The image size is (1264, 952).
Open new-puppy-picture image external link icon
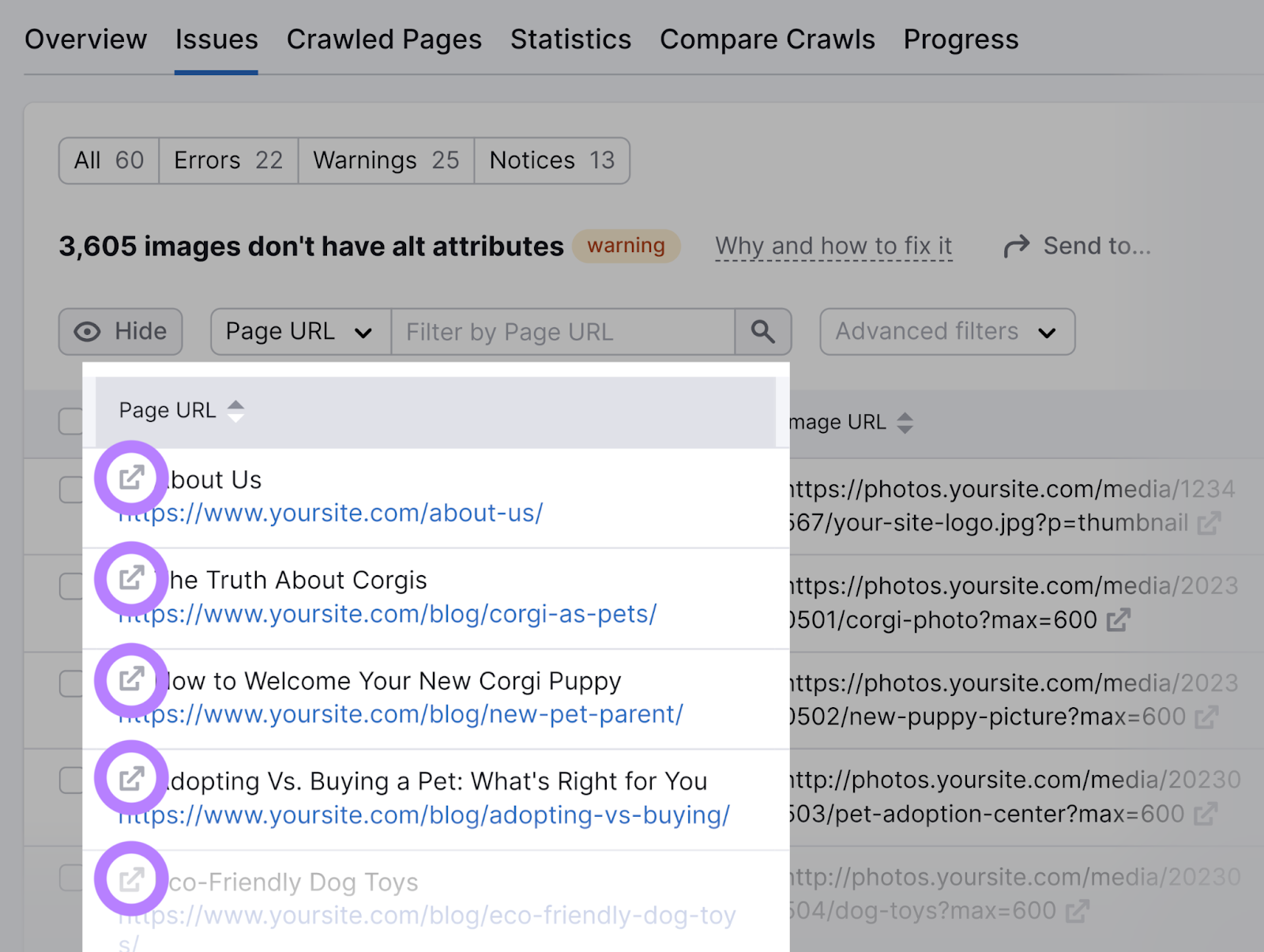pyautogui.click(x=1206, y=717)
